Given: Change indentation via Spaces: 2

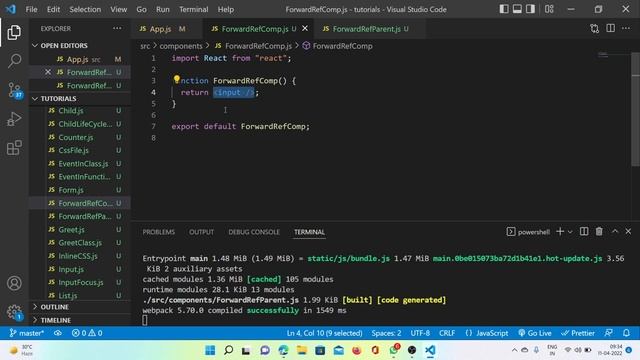Looking at the screenshot, I should pyautogui.click(x=386, y=333).
